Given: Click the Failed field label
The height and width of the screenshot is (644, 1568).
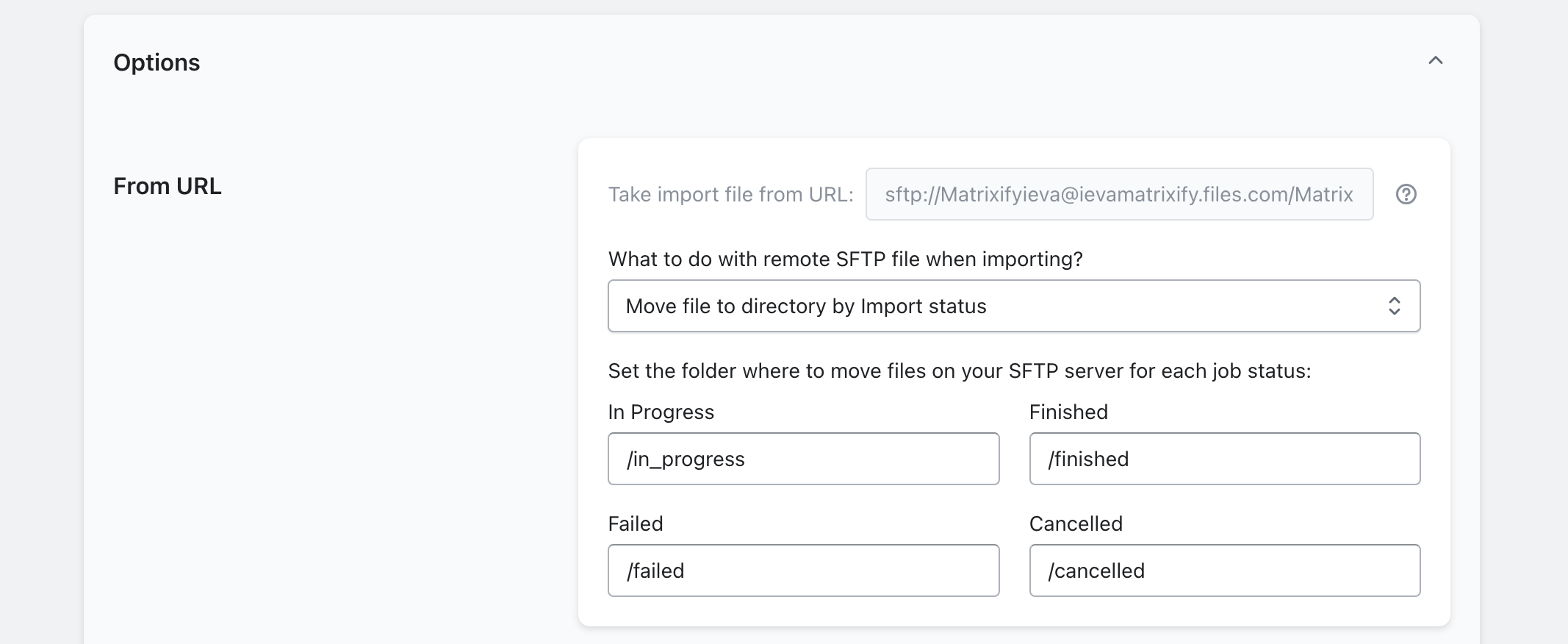Looking at the screenshot, I should click(x=636, y=523).
